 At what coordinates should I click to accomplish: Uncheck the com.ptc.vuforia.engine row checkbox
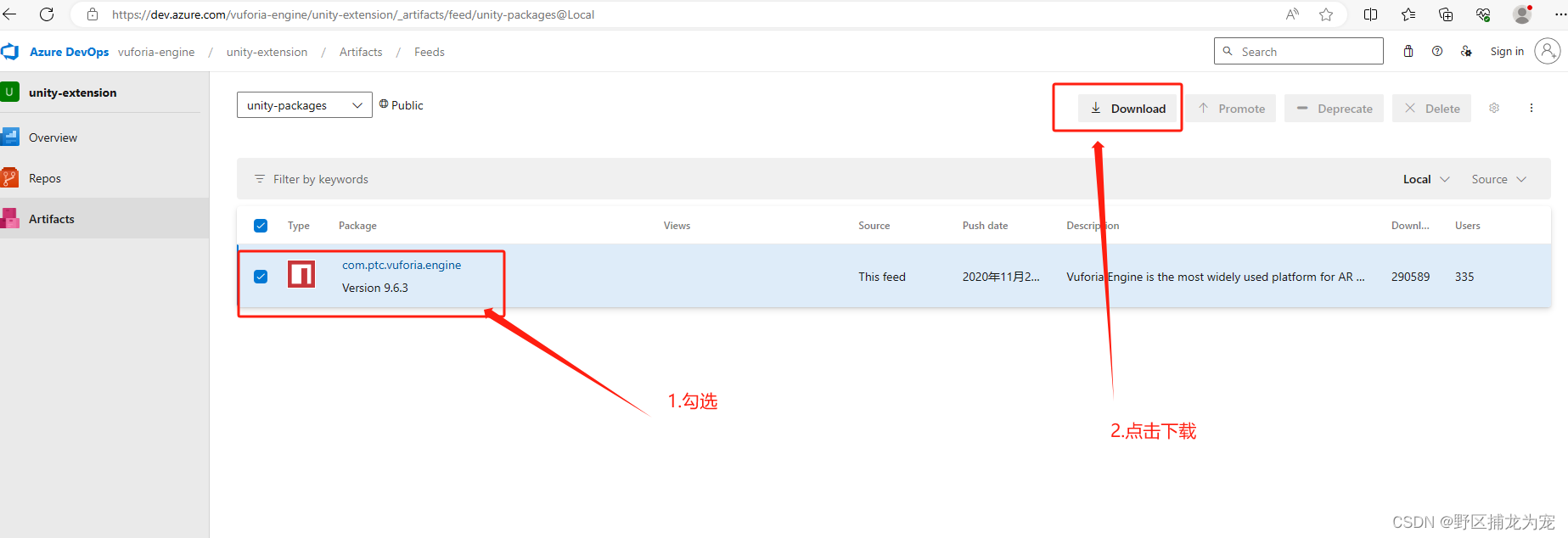261,277
